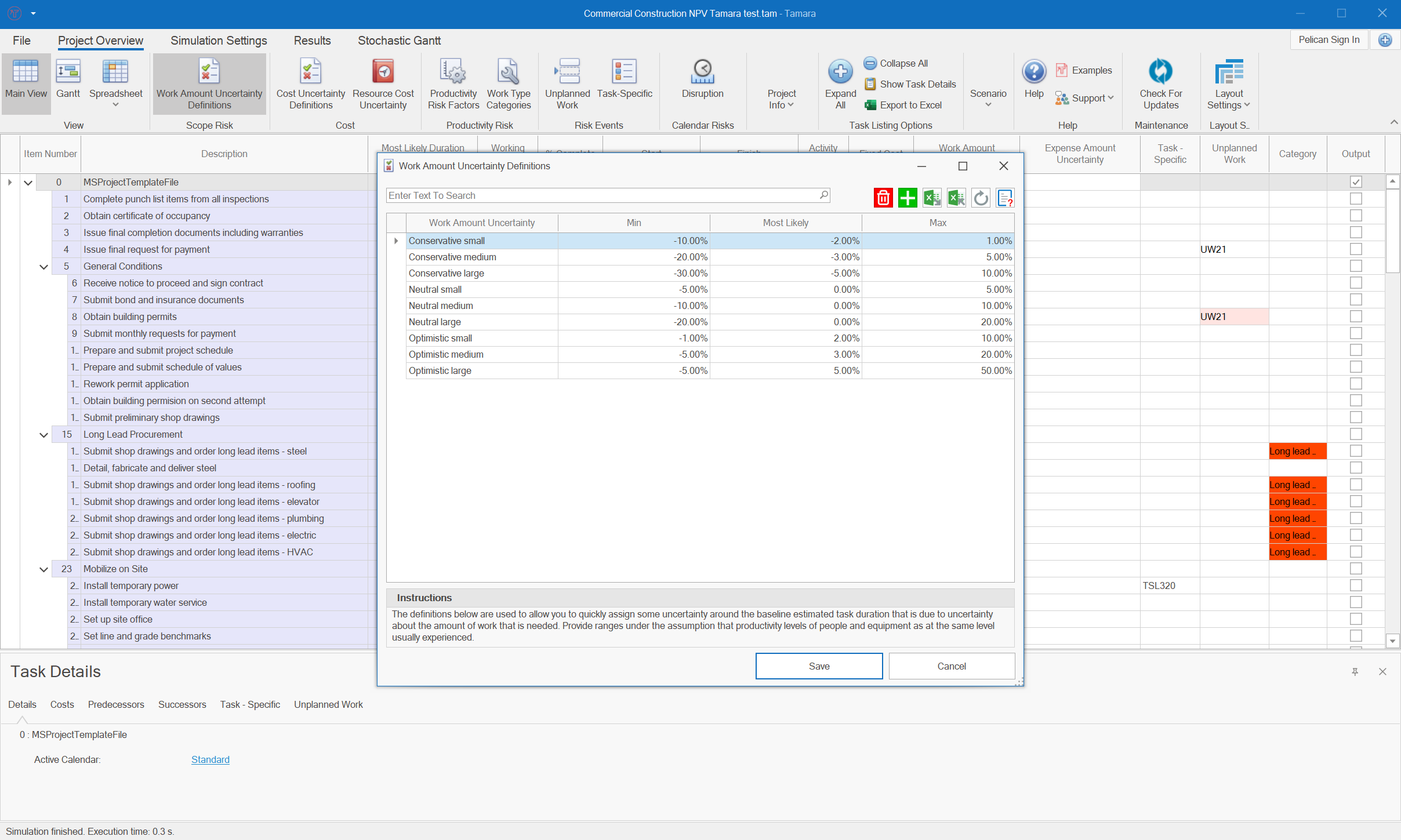The height and width of the screenshot is (840, 1401).
Task: Collapse the Long Lead Procurement section
Action: tap(43, 435)
